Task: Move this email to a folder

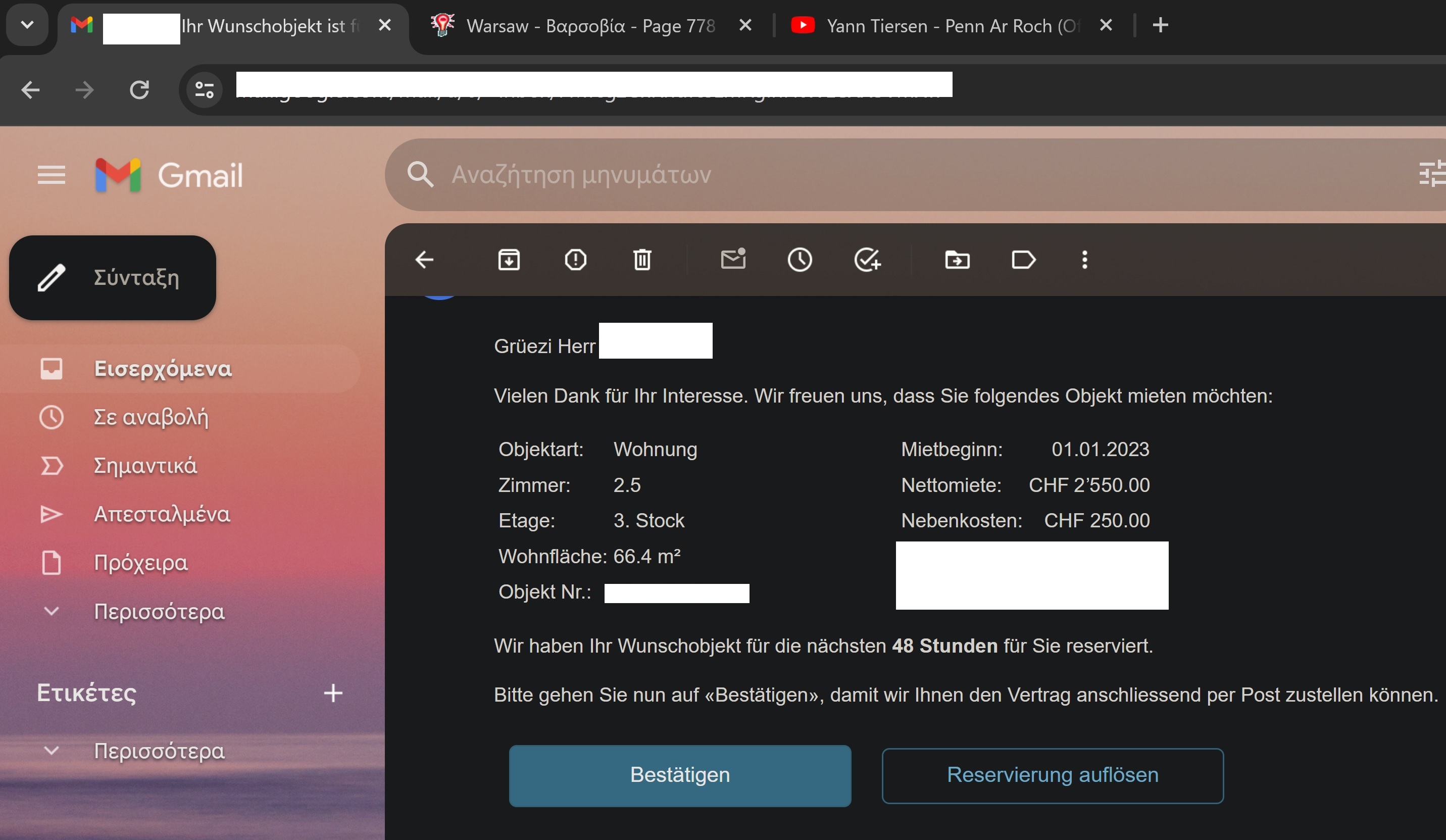Action: (x=957, y=260)
